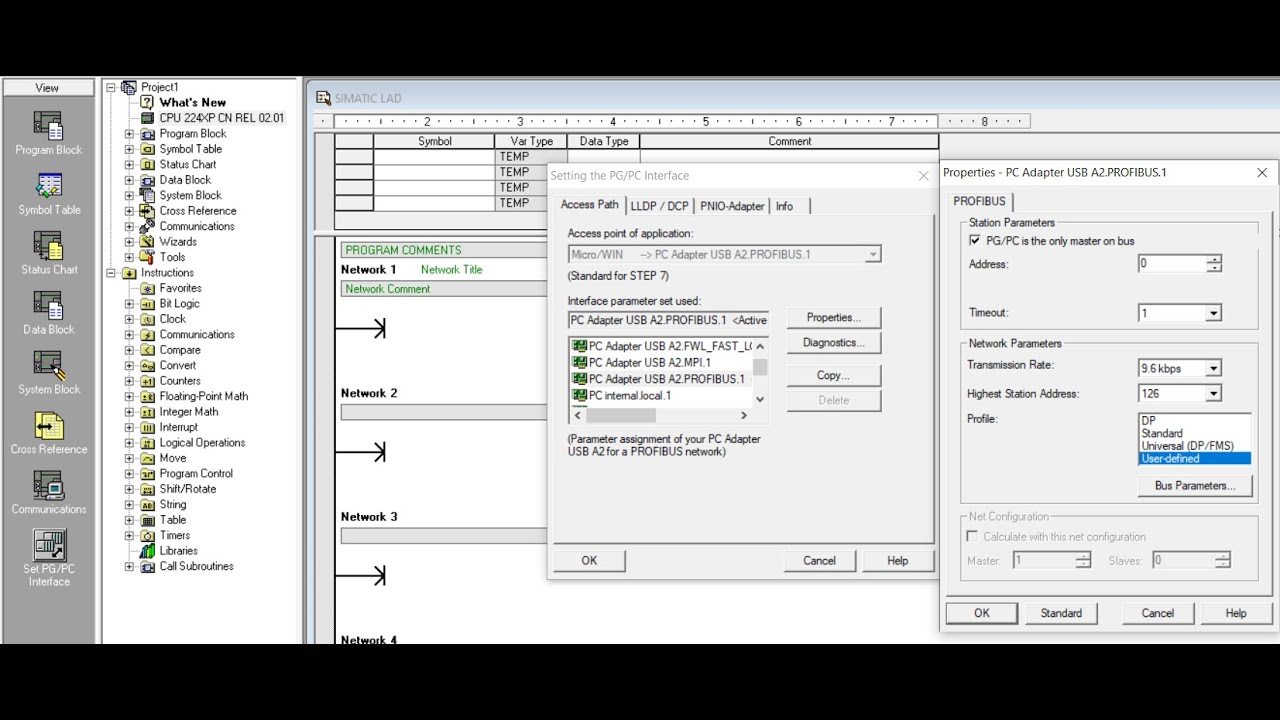Select the PROFIBUS tab in Properties
The width and height of the screenshot is (1280, 720).
[980, 201]
